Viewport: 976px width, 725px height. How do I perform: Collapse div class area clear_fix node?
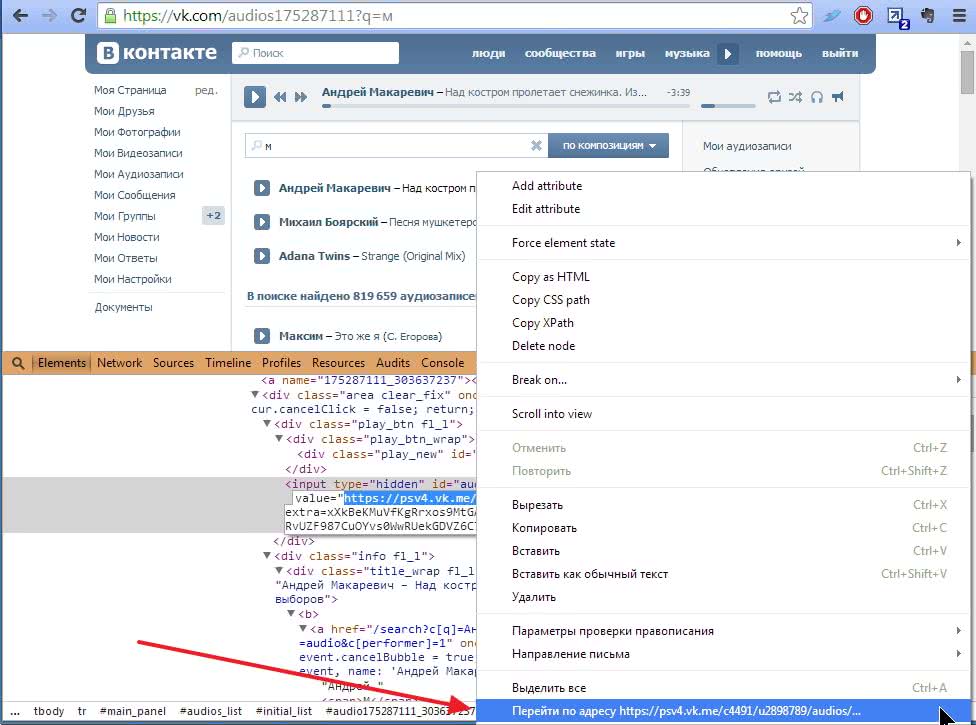(x=255, y=395)
